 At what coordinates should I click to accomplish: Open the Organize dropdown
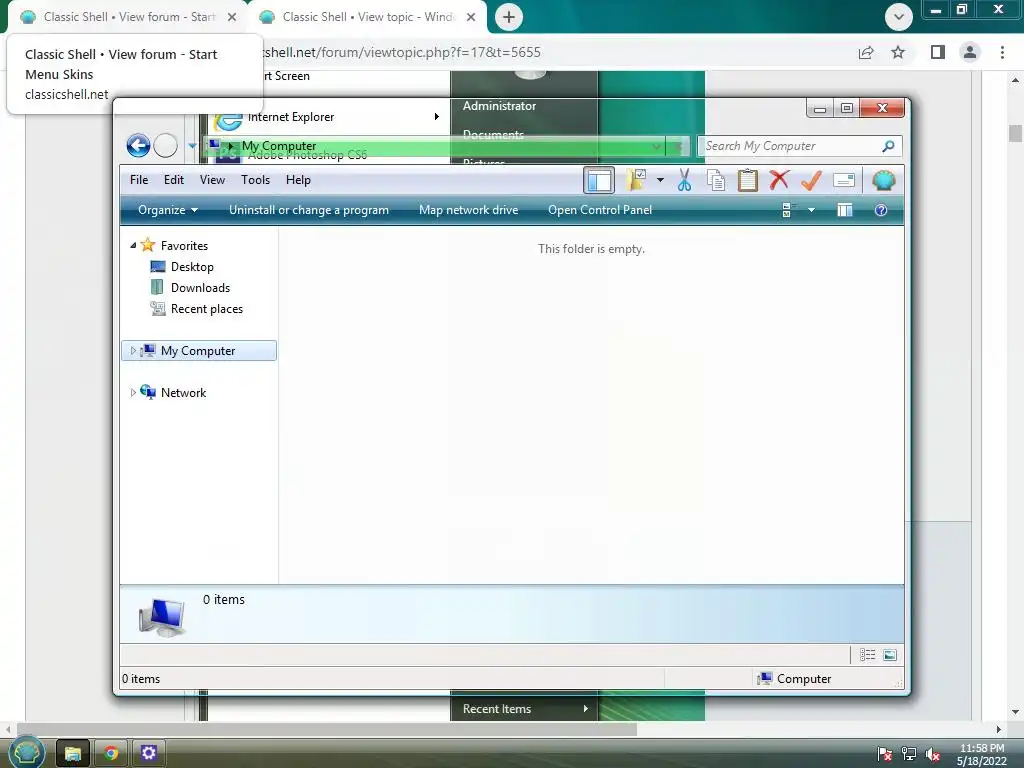pos(168,210)
